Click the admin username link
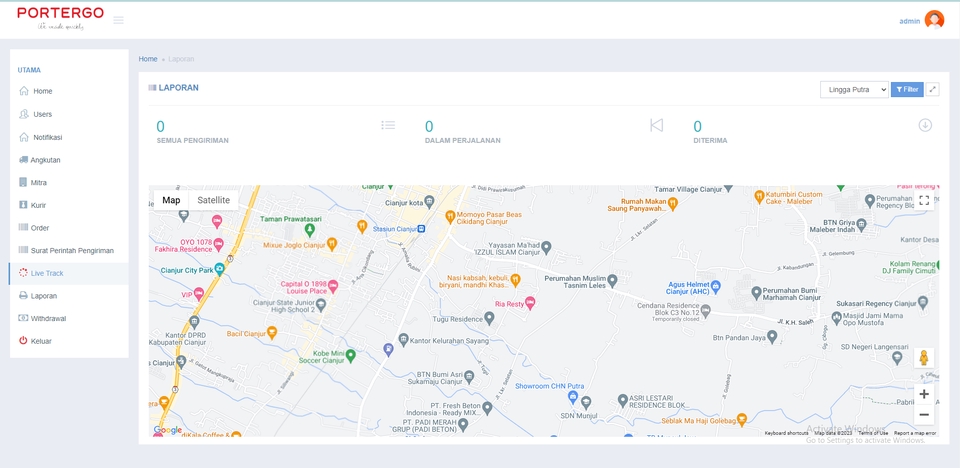960x468 pixels. (909, 21)
